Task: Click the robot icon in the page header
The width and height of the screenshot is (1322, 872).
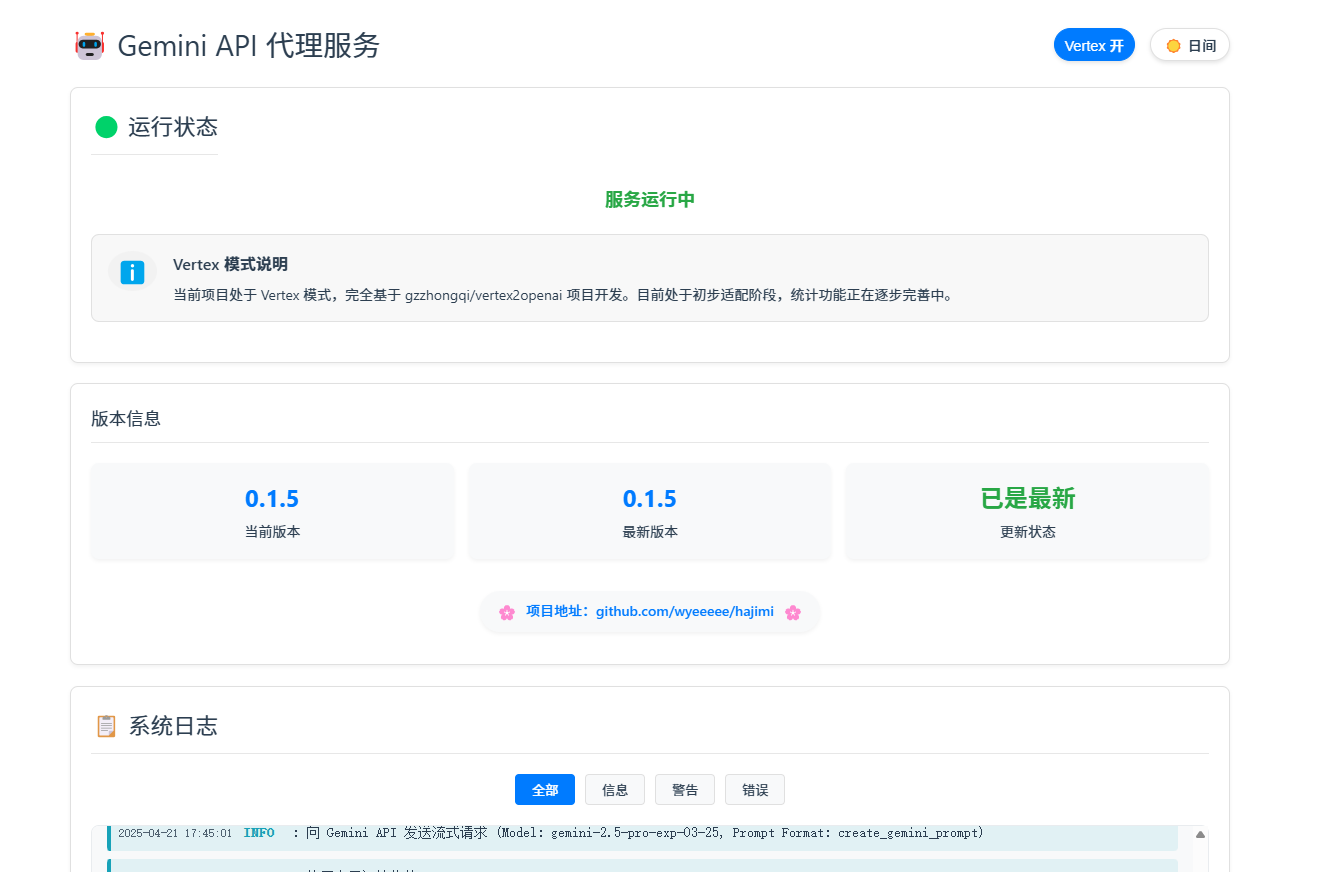Action: point(91,45)
